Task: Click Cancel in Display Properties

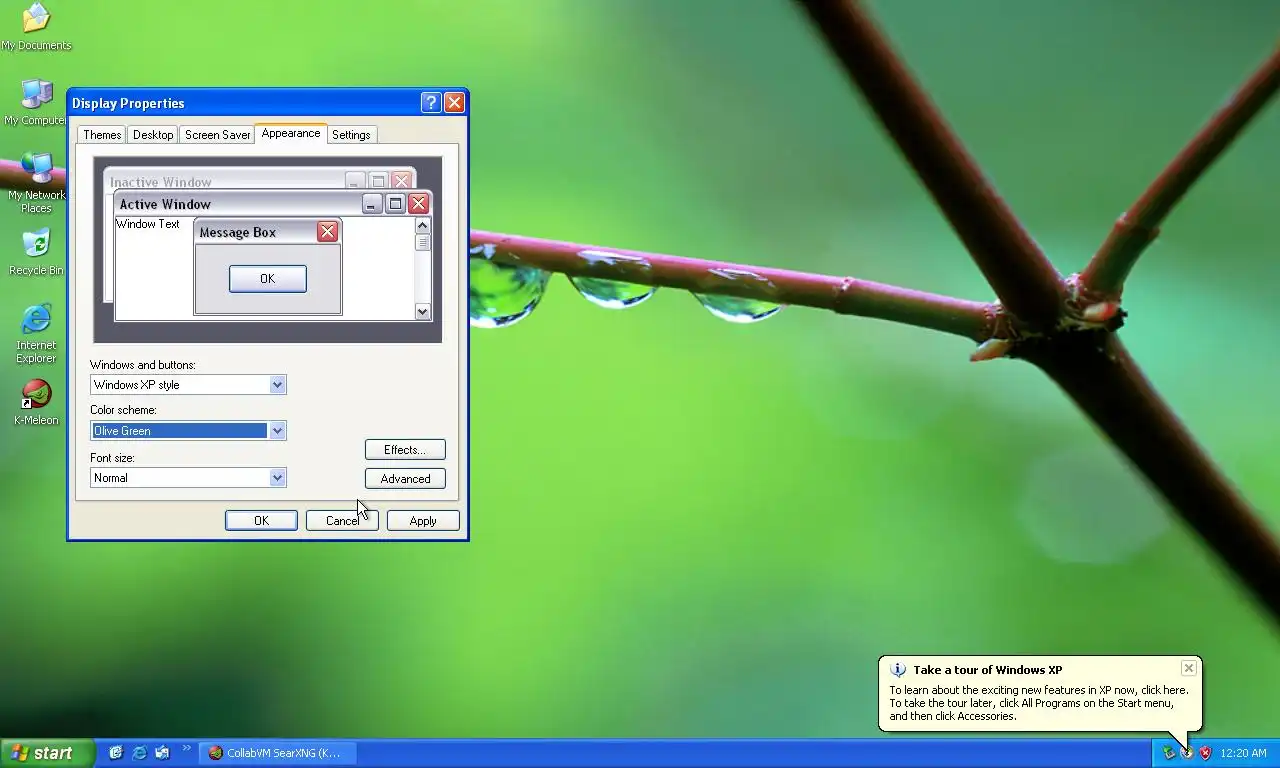Action: (x=342, y=521)
